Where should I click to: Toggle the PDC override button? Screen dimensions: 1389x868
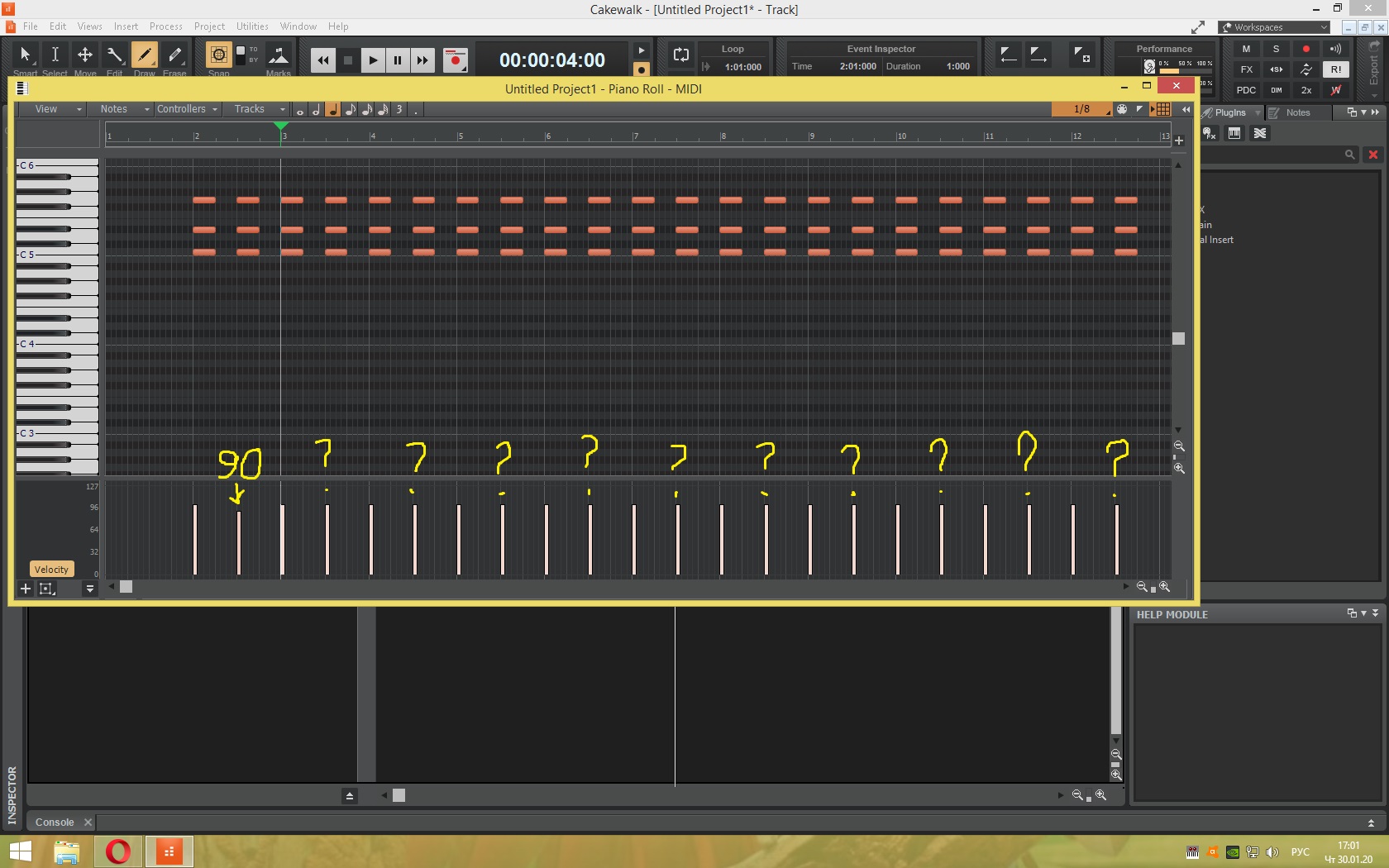tap(1247, 90)
